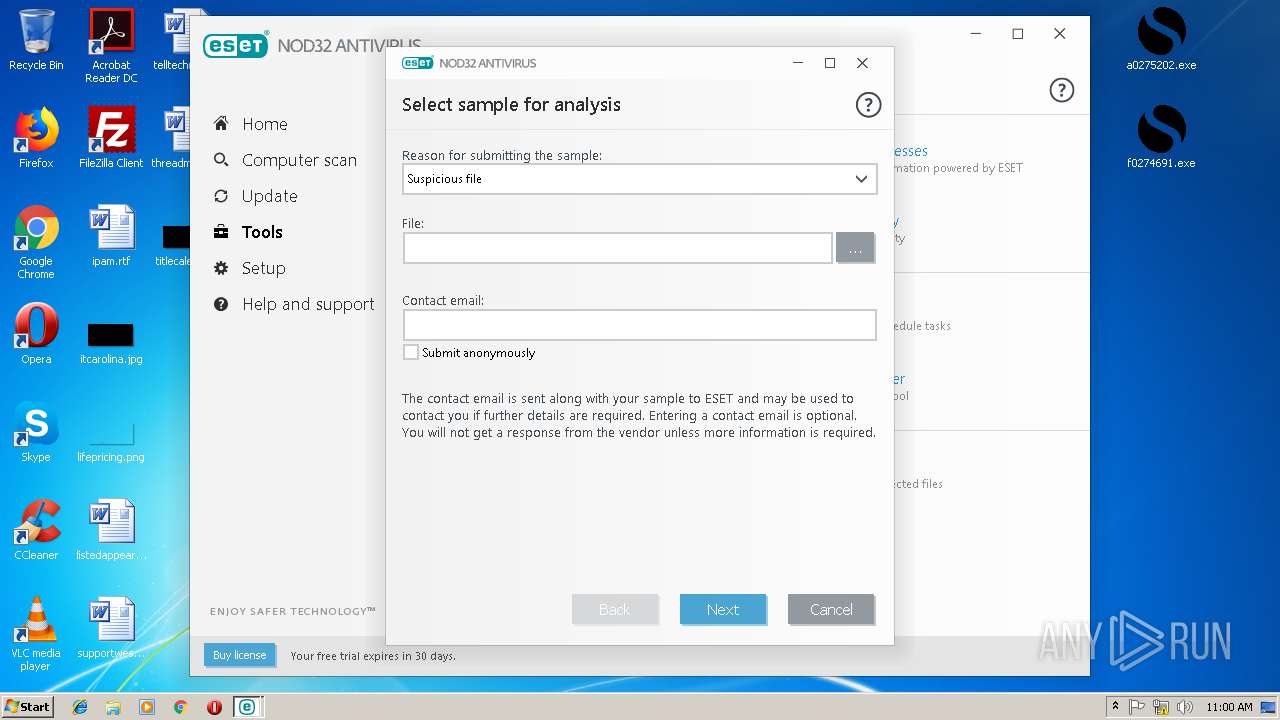Click the File path input field
This screenshot has height=720, width=1280.
pos(618,248)
